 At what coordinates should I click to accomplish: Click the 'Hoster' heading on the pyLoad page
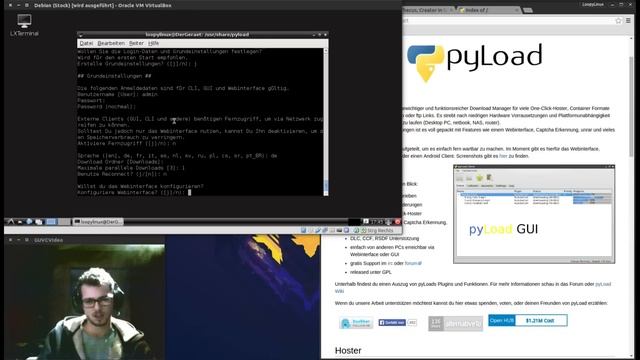pos(348,350)
